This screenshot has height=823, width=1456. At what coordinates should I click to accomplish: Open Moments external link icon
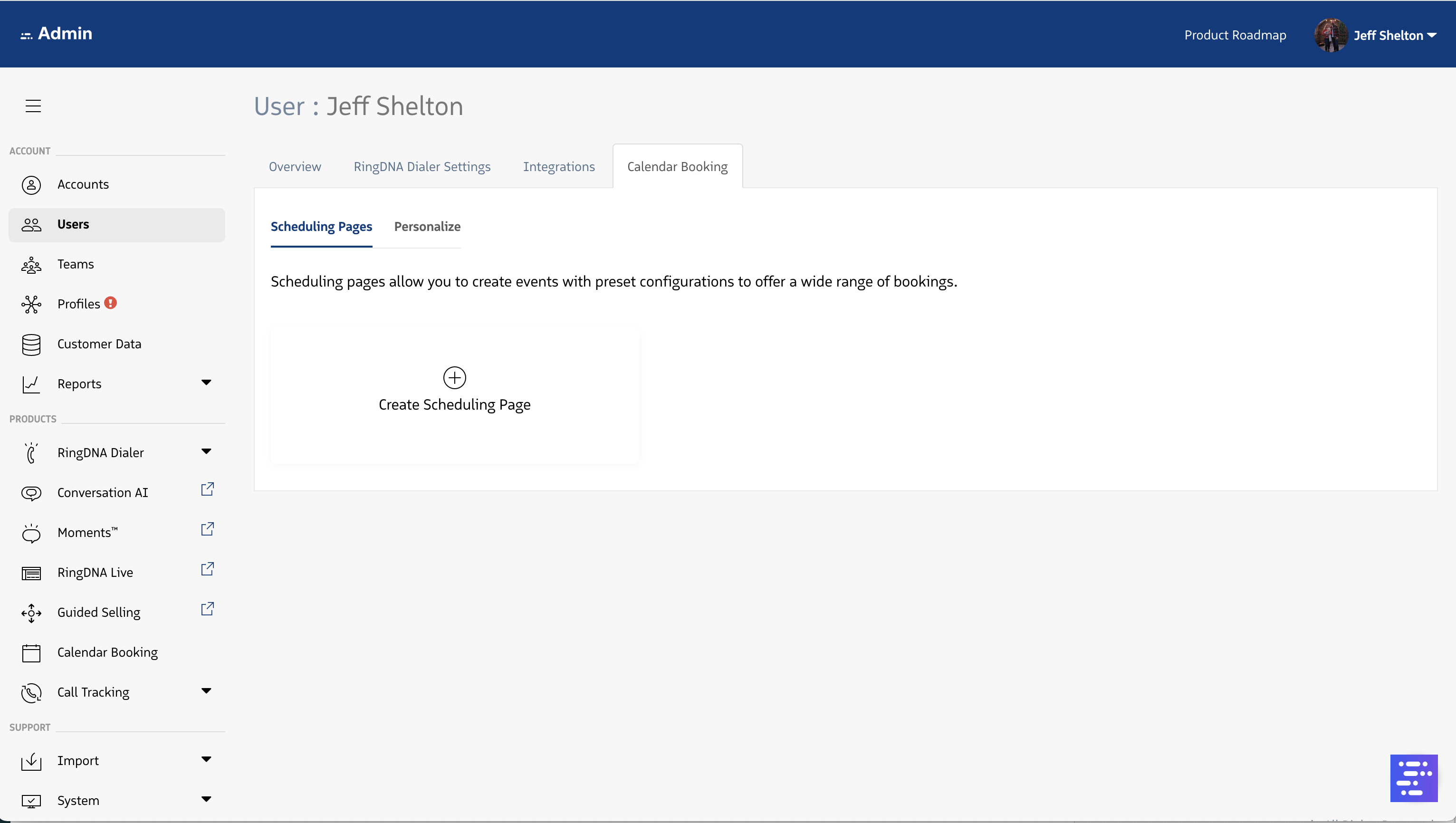click(x=208, y=529)
